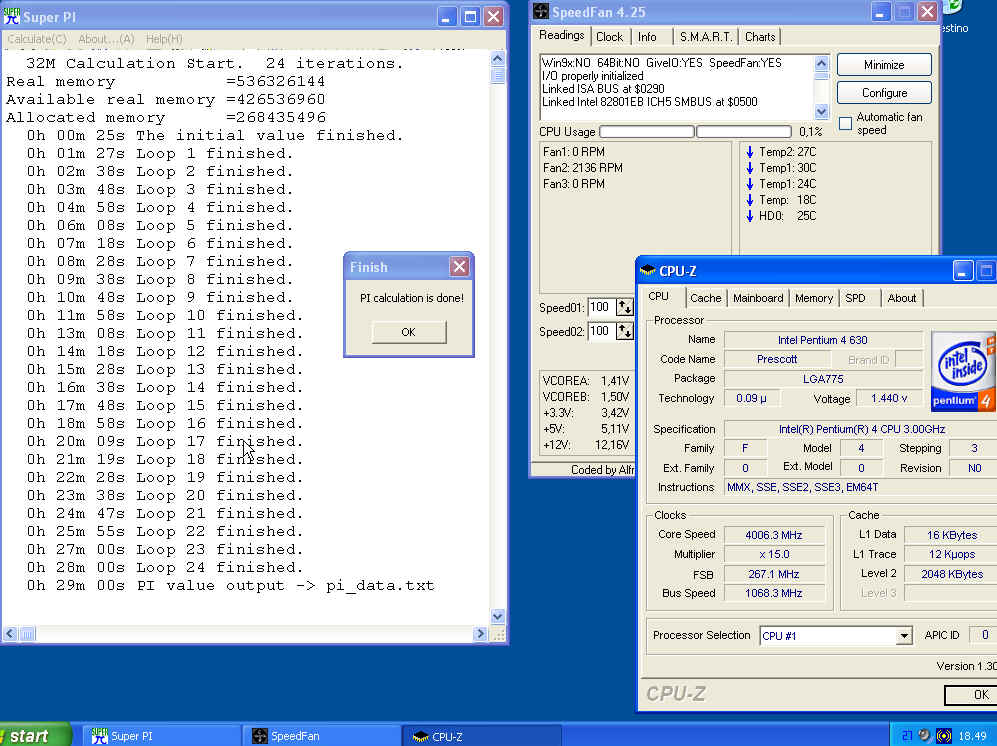The image size is (997, 746).
Task: Open the Calculate(C) menu in Super PI
Action: coord(37,39)
